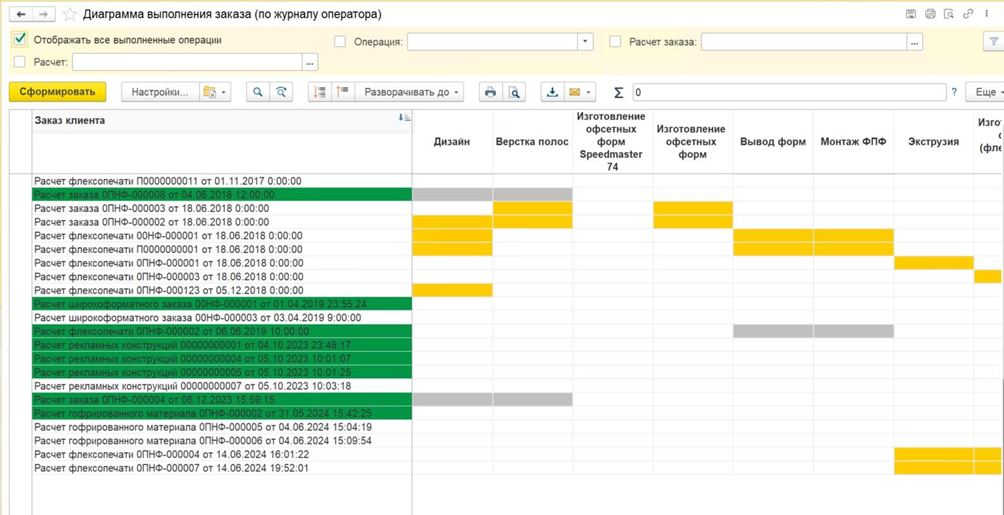This screenshot has height=515, width=1004.
Task: Click the magnifier search icon in the toolbar
Action: click(x=258, y=92)
